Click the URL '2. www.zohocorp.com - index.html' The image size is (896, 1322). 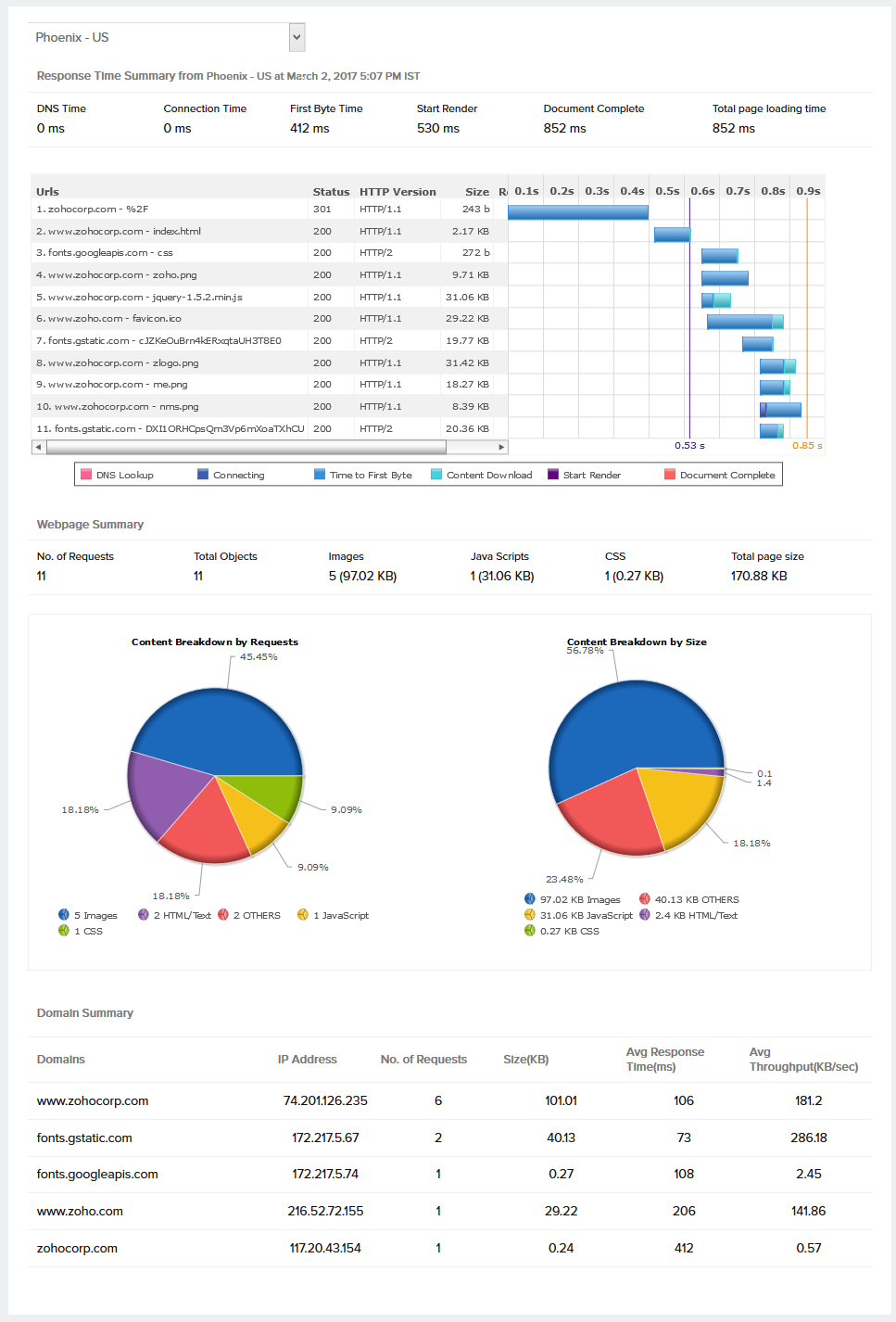click(x=119, y=232)
